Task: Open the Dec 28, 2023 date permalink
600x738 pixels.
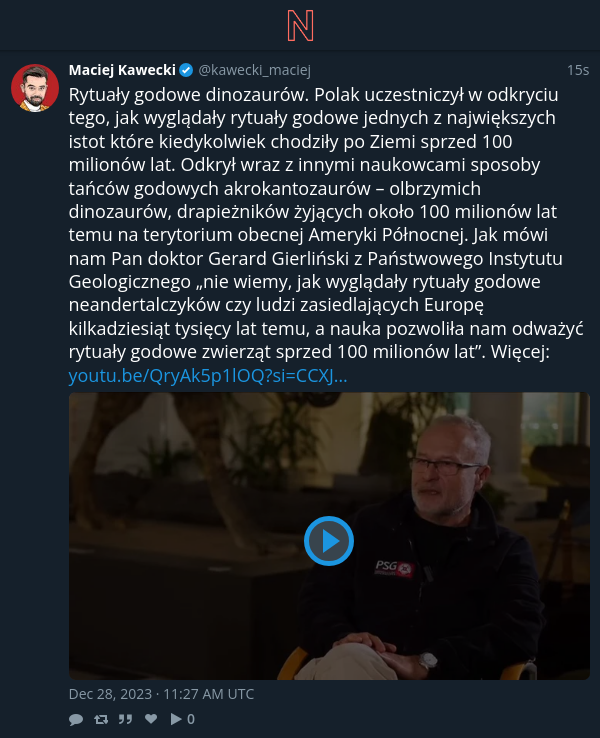Action: [161, 694]
